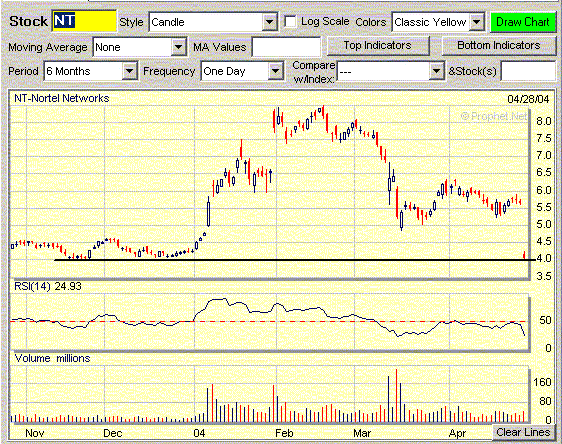Click the MA Values input field
The image size is (562, 444).
[x=286, y=47]
